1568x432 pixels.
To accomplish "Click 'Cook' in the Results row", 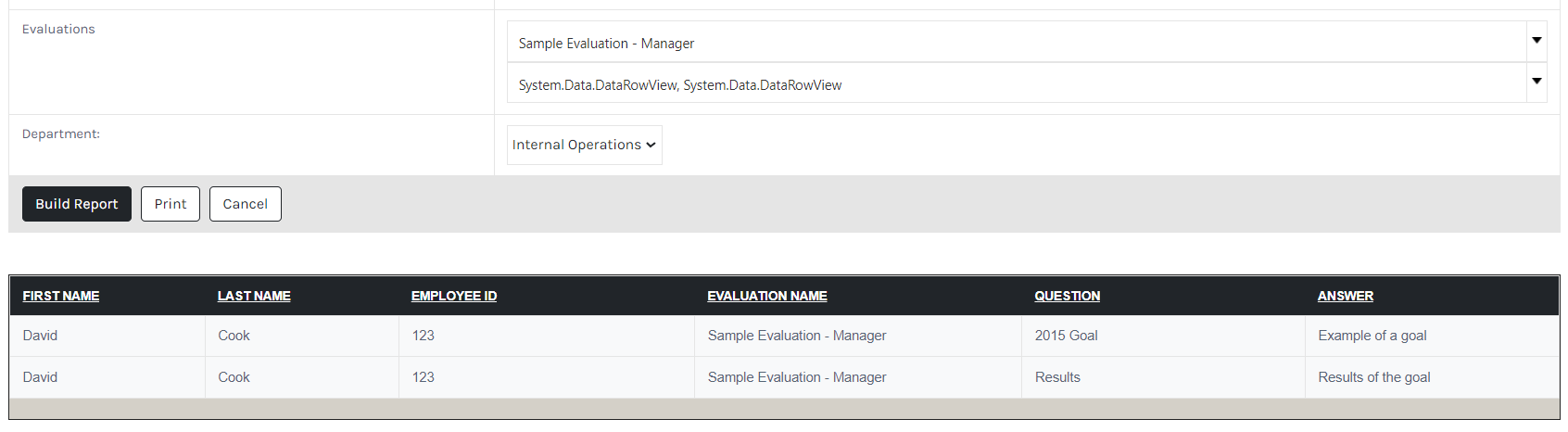I will (x=234, y=377).
